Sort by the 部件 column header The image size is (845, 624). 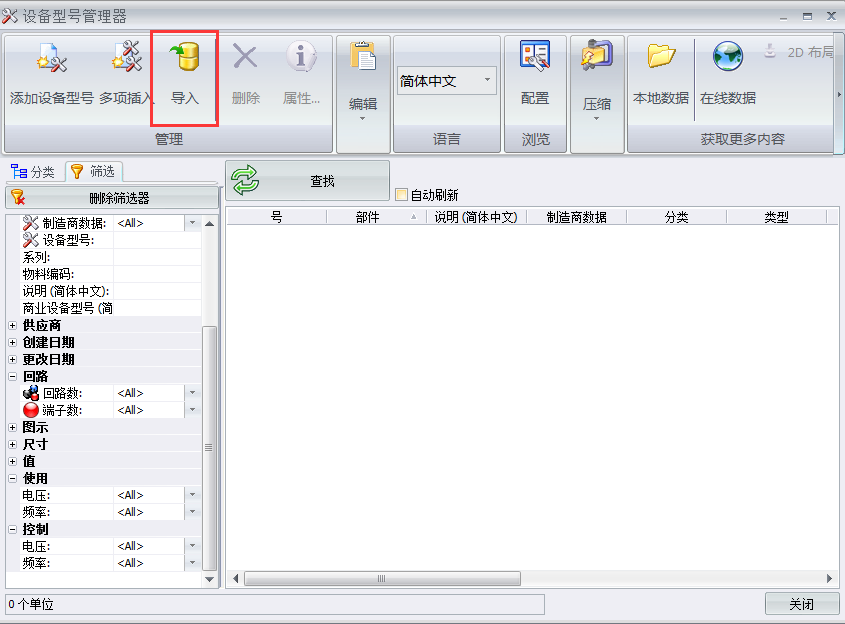click(x=376, y=217)
